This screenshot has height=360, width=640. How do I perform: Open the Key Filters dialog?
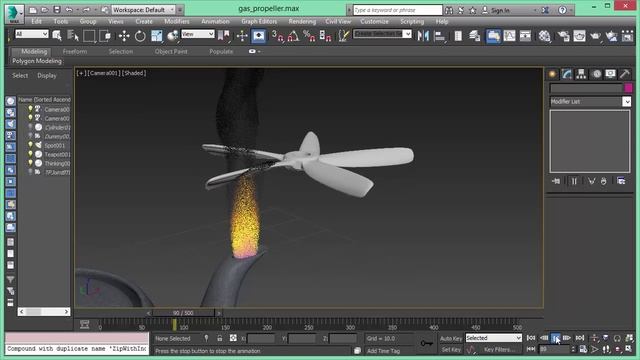(x=499, y=350)
